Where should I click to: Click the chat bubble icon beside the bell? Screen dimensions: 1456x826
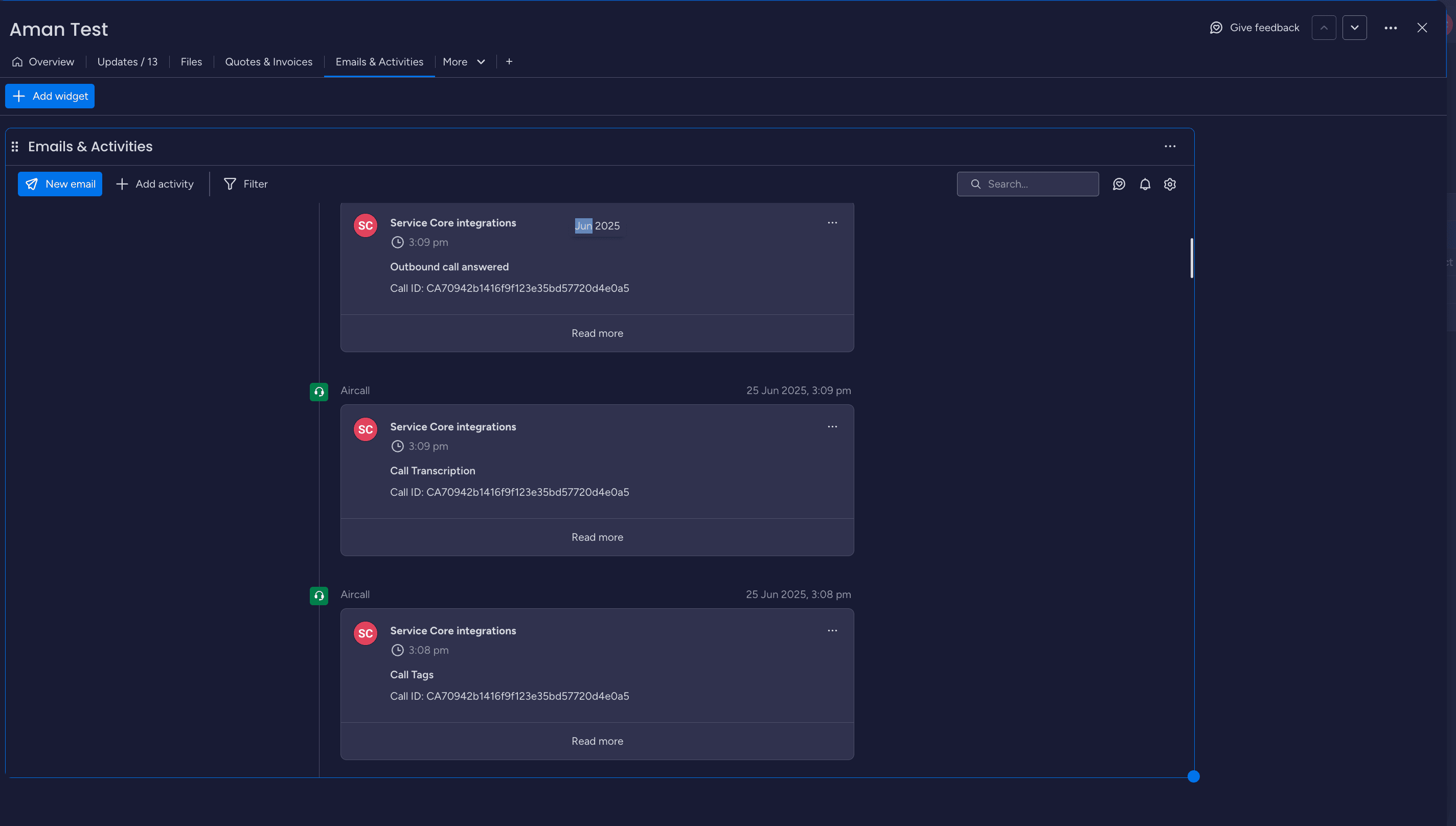pos(1119,184)
